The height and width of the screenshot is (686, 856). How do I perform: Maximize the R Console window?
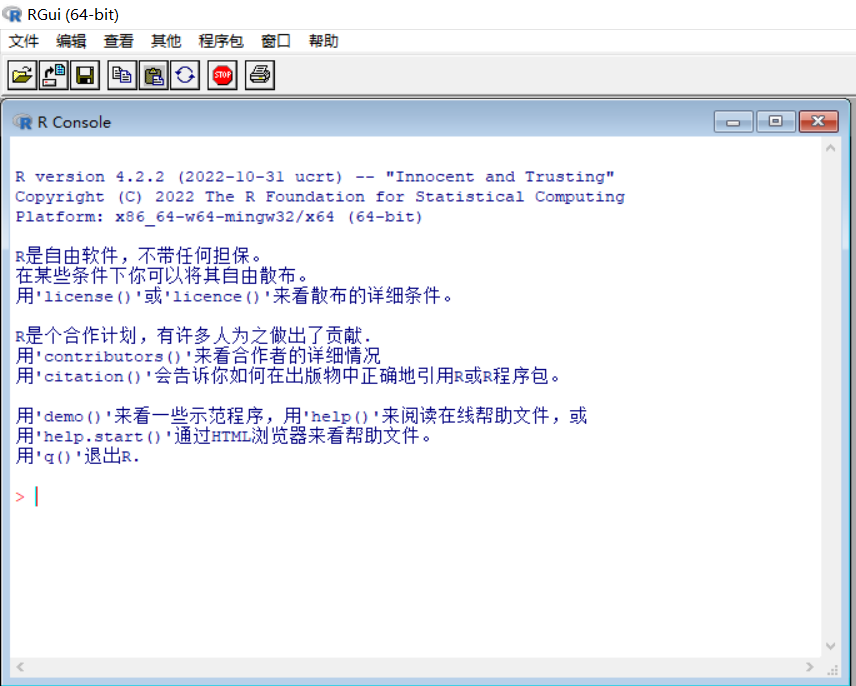pos(775,122)
